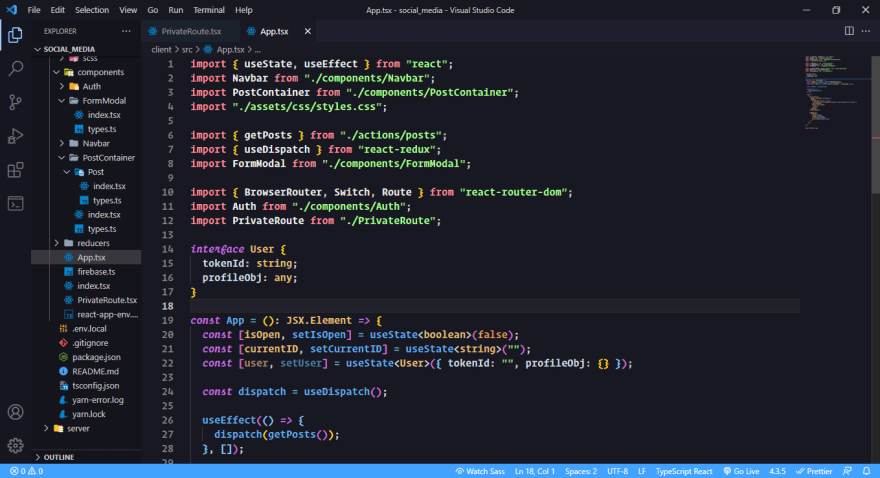Image resolution: width=880 pixels, height=478 pixels.
Task: Collapse the FormModal folder
Action: click(x=61, y=100)
